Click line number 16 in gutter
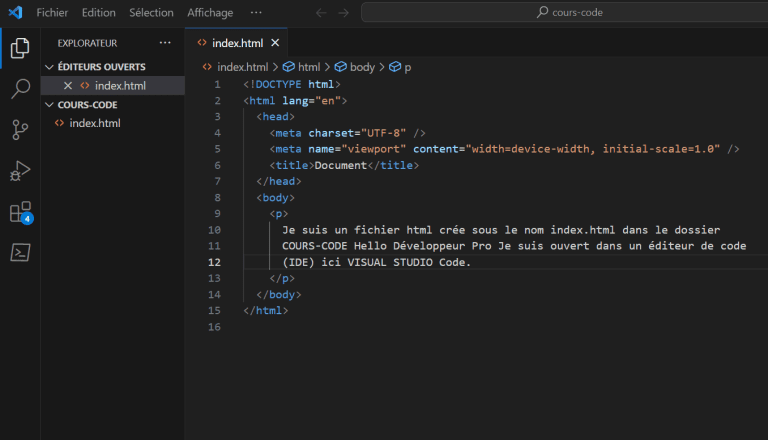This screenshot has width=768, height=440. coord(215,327)
